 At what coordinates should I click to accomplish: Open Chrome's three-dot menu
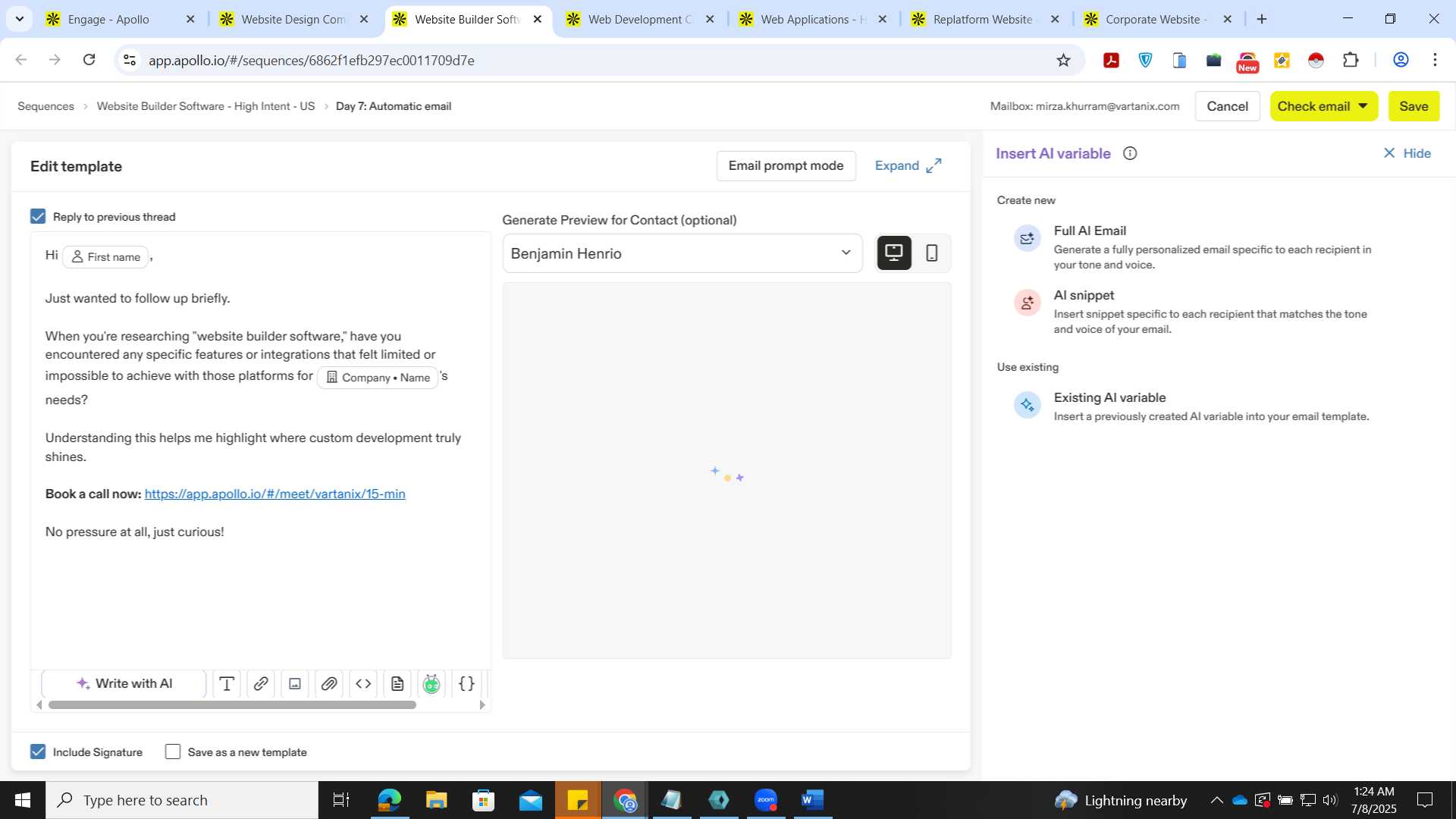click(x=1435, y=60)
